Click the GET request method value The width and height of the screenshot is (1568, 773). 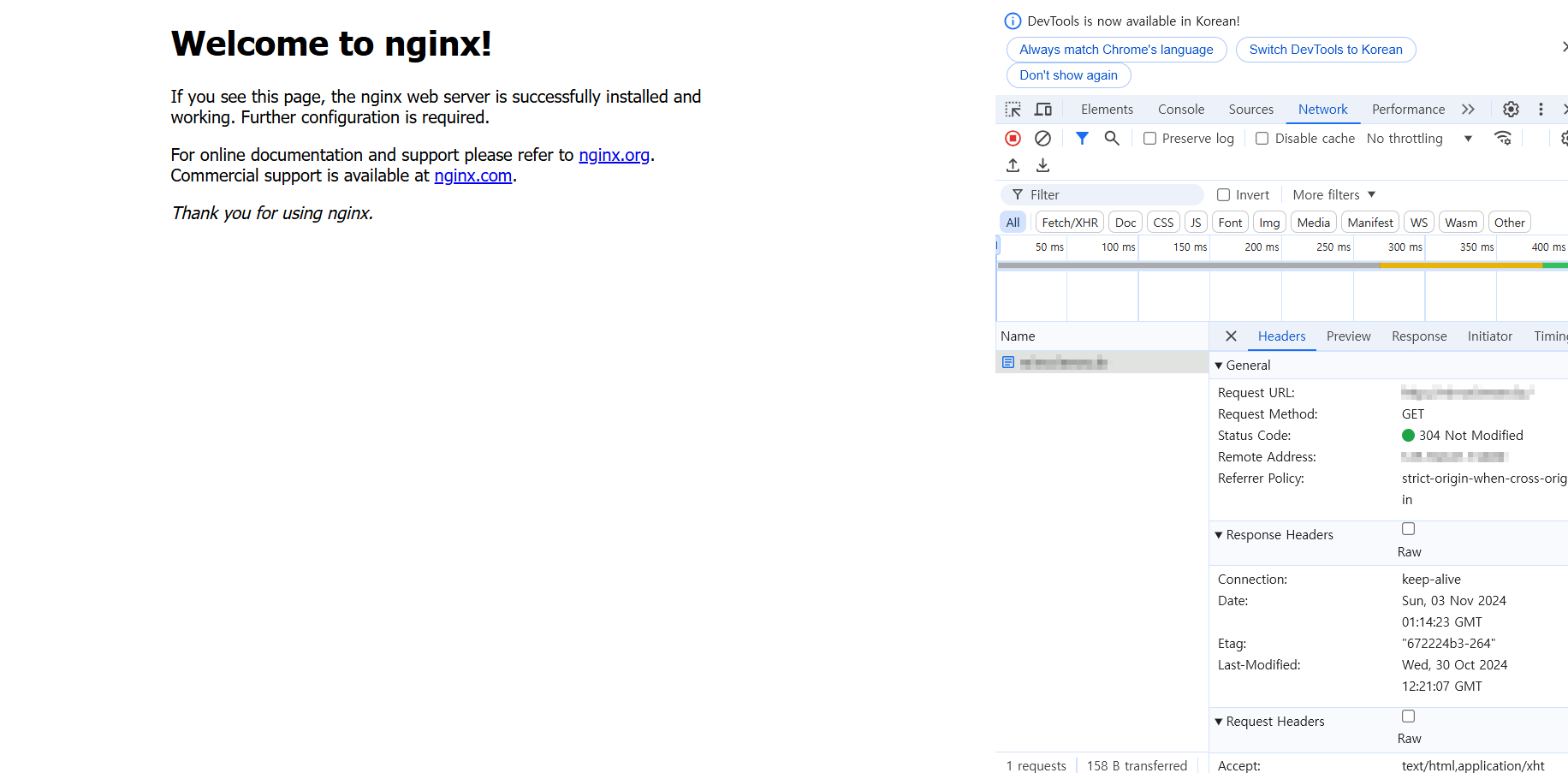click(x=1413, y=414)
